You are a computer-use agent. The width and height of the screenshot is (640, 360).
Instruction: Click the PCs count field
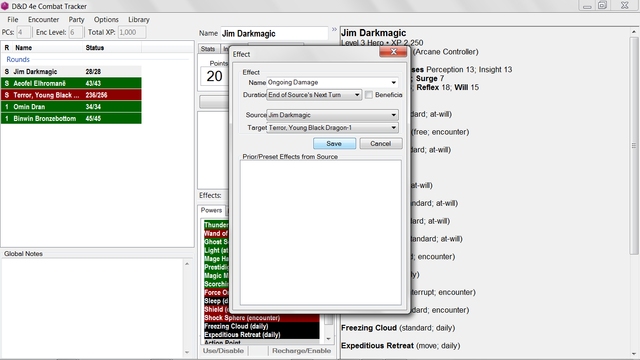[x=23, y=32]
